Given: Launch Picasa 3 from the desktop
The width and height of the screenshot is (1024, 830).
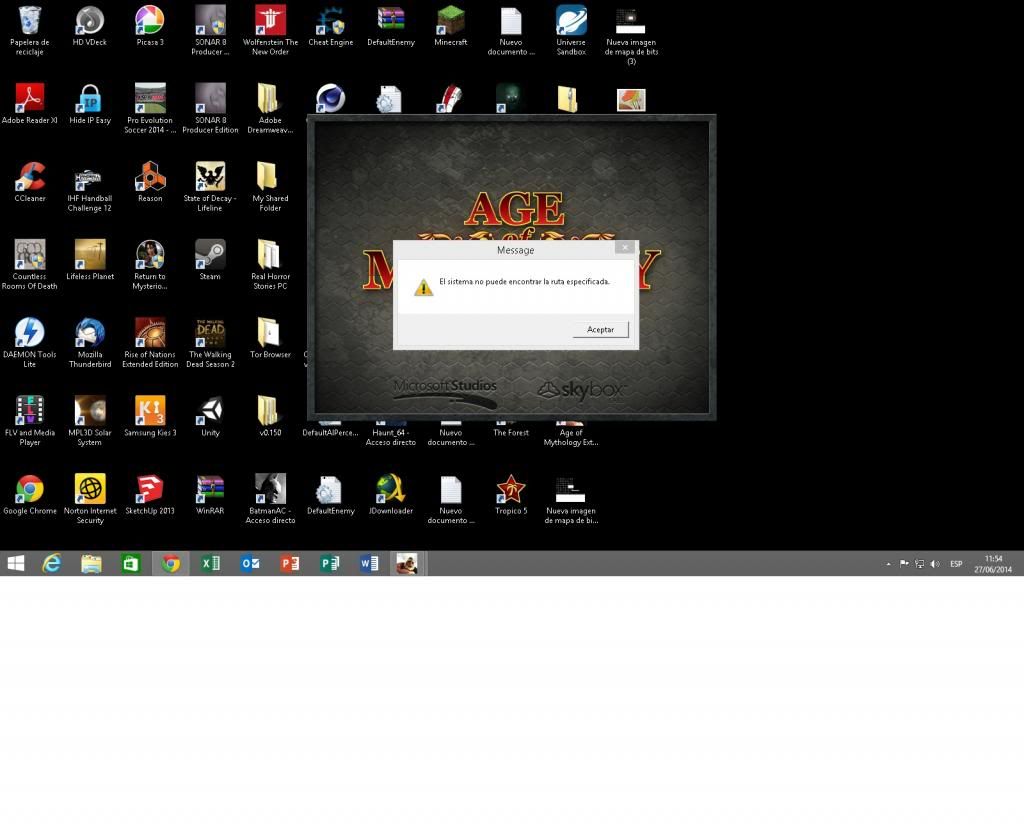Looking at the screenshot, I should (150, 27).
